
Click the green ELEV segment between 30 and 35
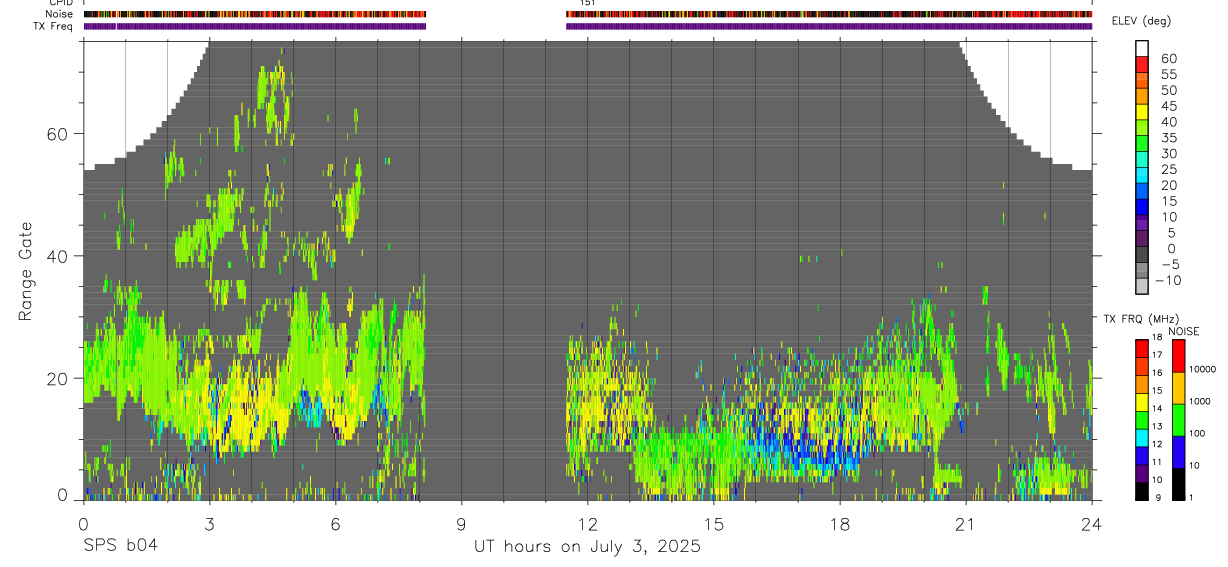1142,143
